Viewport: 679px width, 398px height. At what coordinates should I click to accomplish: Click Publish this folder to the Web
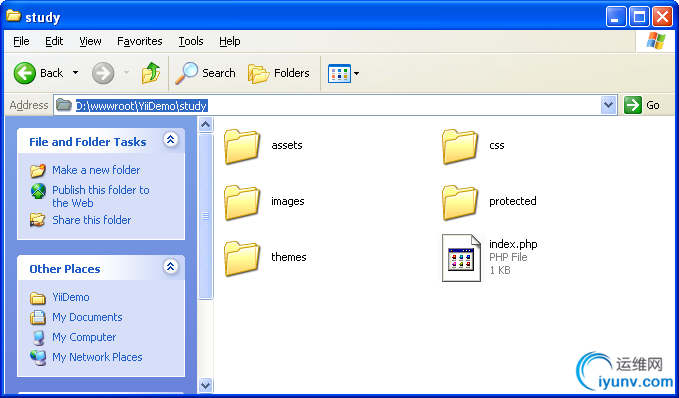pos(101,196)
